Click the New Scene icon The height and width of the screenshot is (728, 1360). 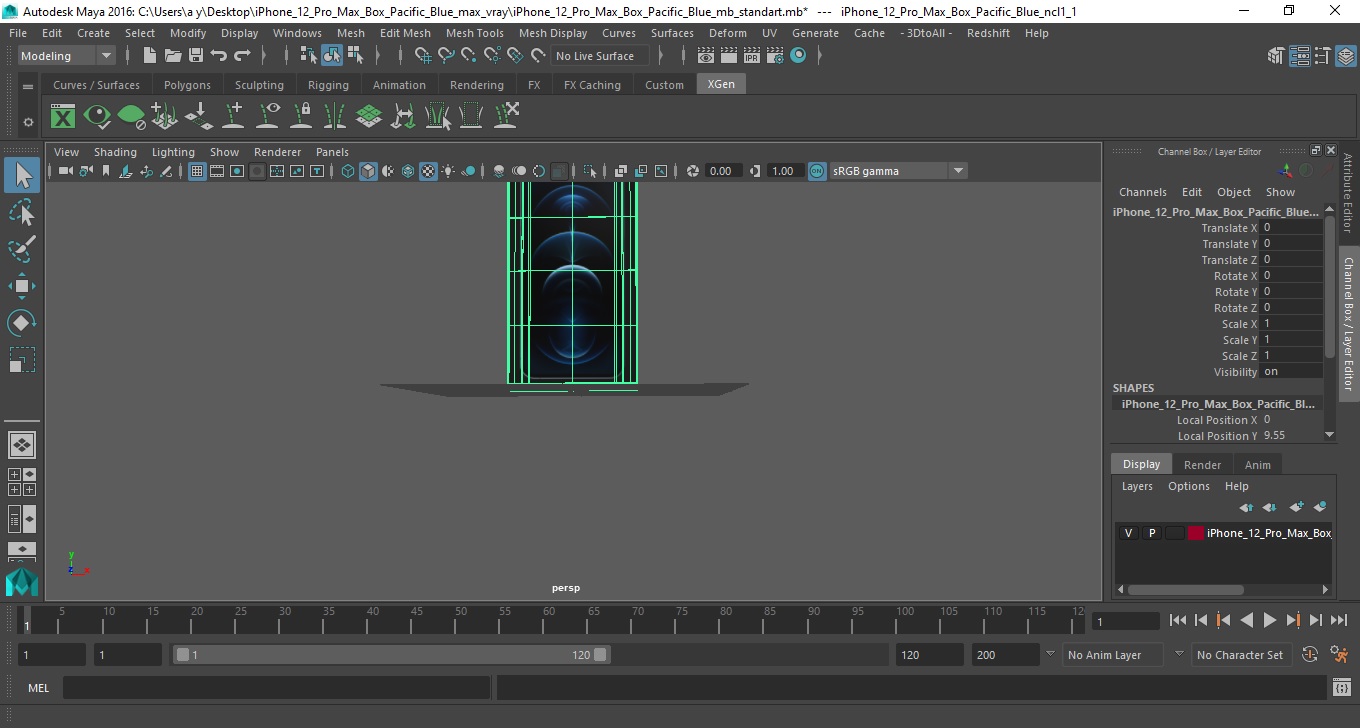(150, 56)
